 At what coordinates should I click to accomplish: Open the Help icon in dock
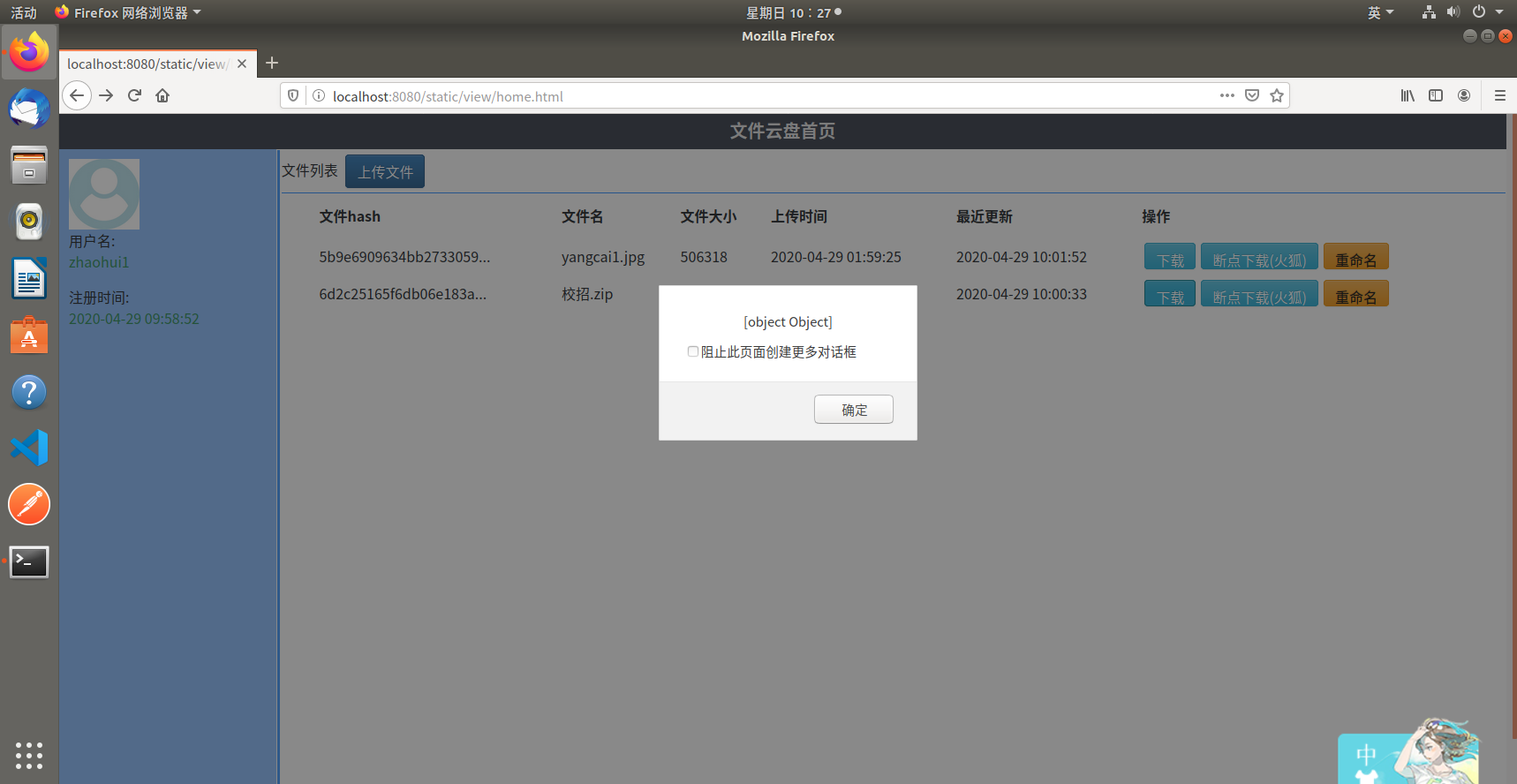(x=29, y=392)
